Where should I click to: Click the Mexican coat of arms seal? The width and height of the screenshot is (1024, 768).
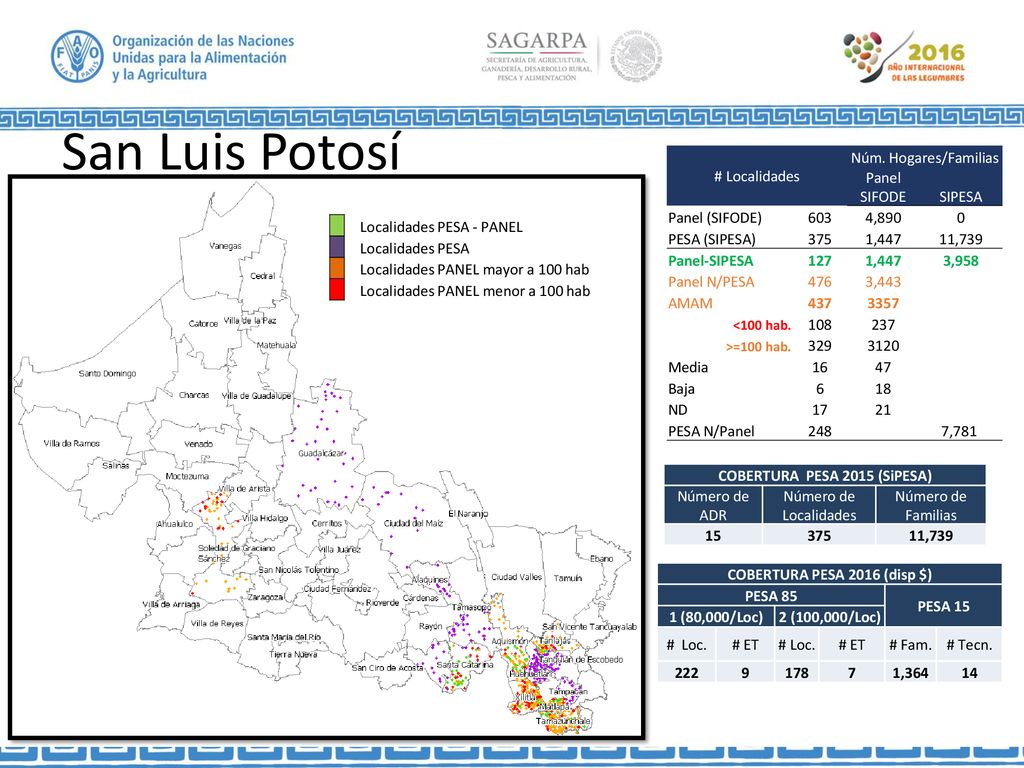click(x=636, y=56)
